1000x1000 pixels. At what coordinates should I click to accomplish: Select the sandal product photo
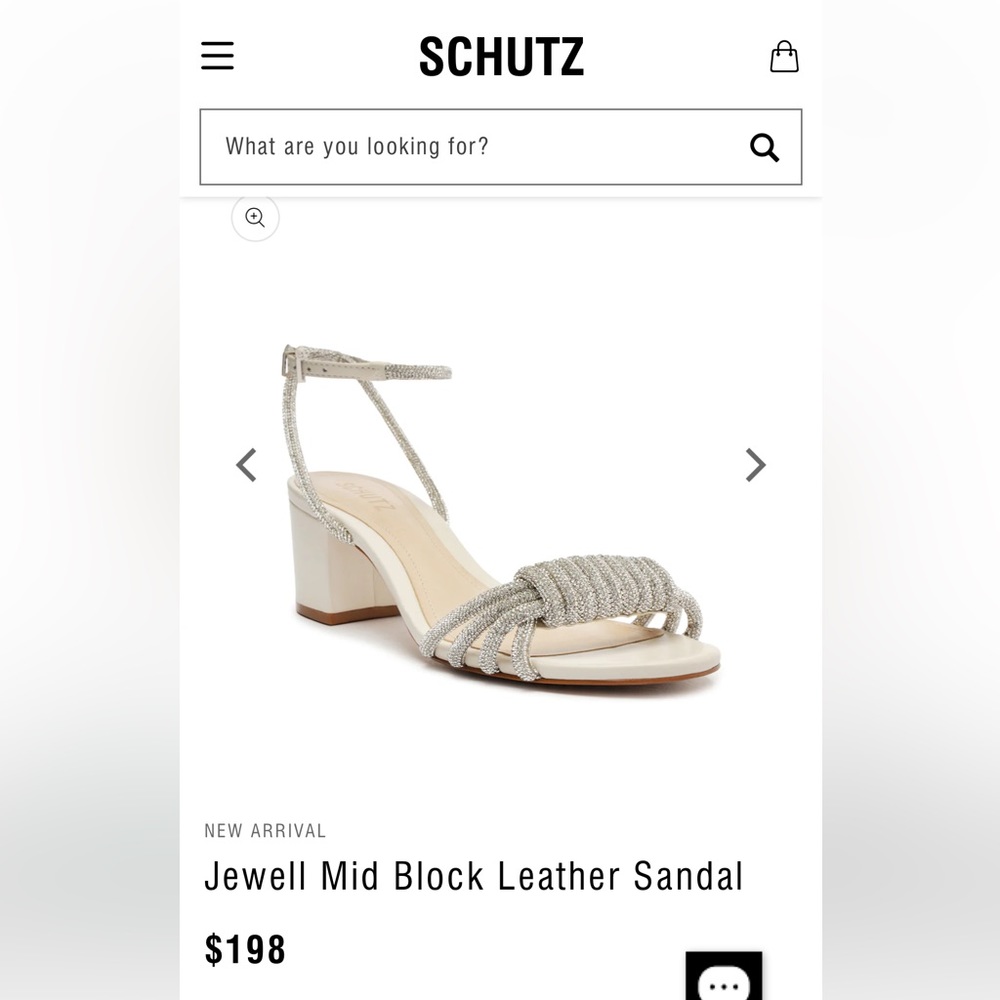pos(500,510)
